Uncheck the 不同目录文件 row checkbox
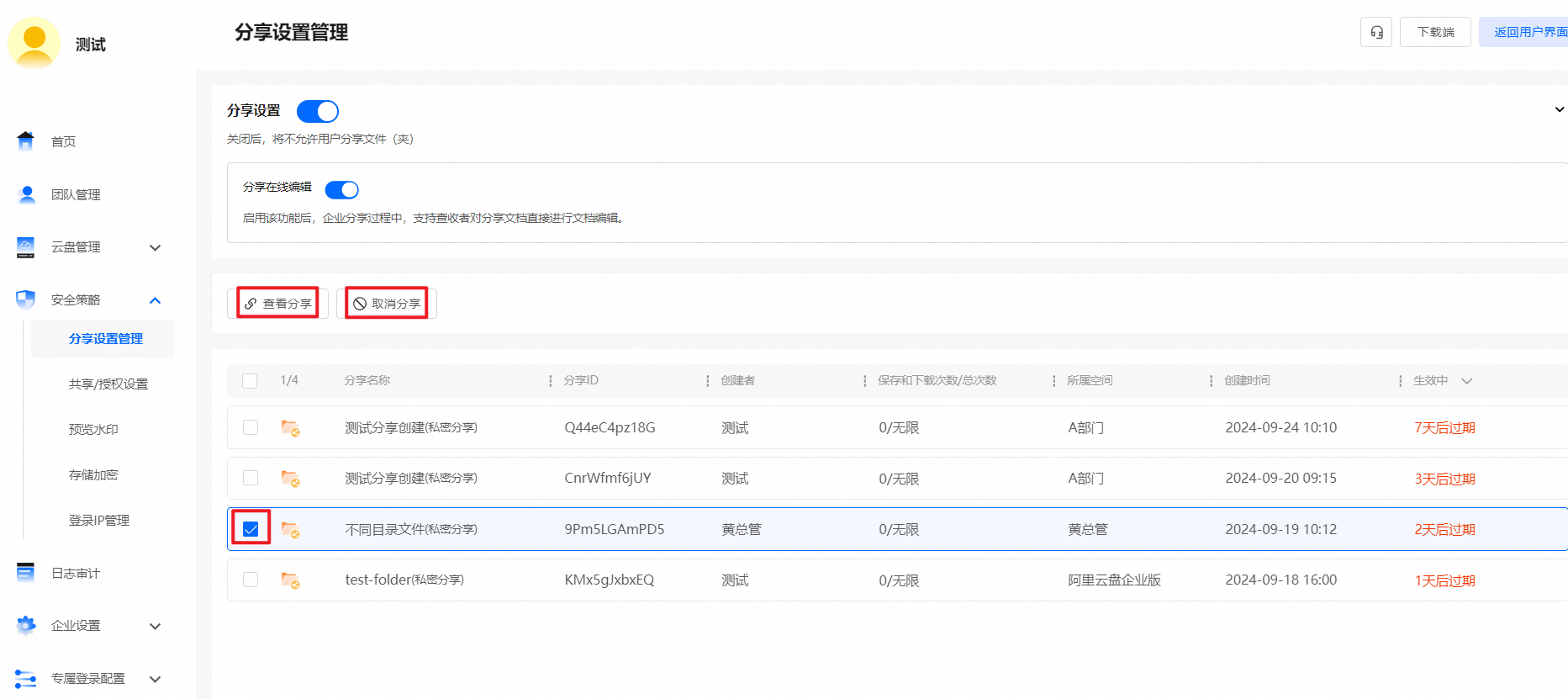This screenshot has width=1568, height=699. point(251,529)
